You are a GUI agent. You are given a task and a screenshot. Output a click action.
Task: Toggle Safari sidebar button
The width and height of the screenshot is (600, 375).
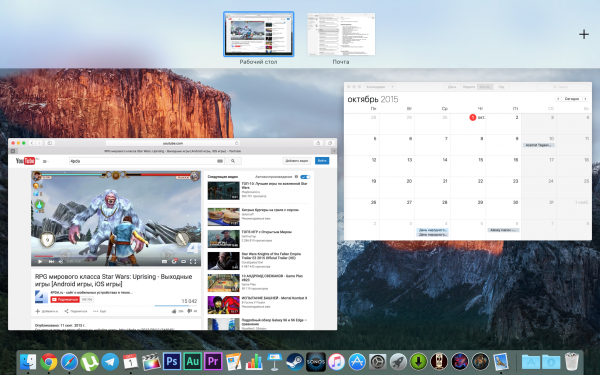pos(50,143)
